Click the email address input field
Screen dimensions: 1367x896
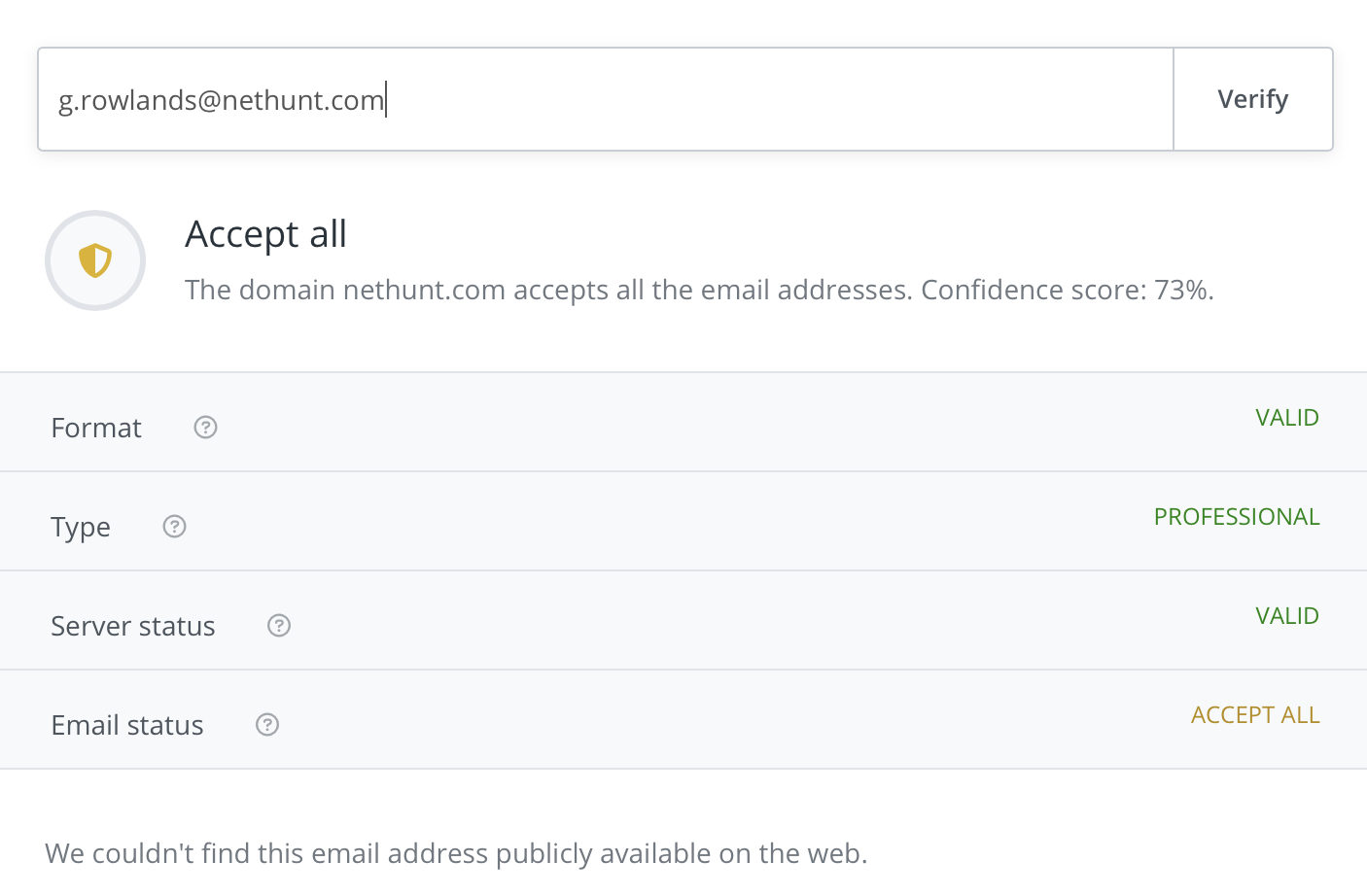[x=606, y=99]
